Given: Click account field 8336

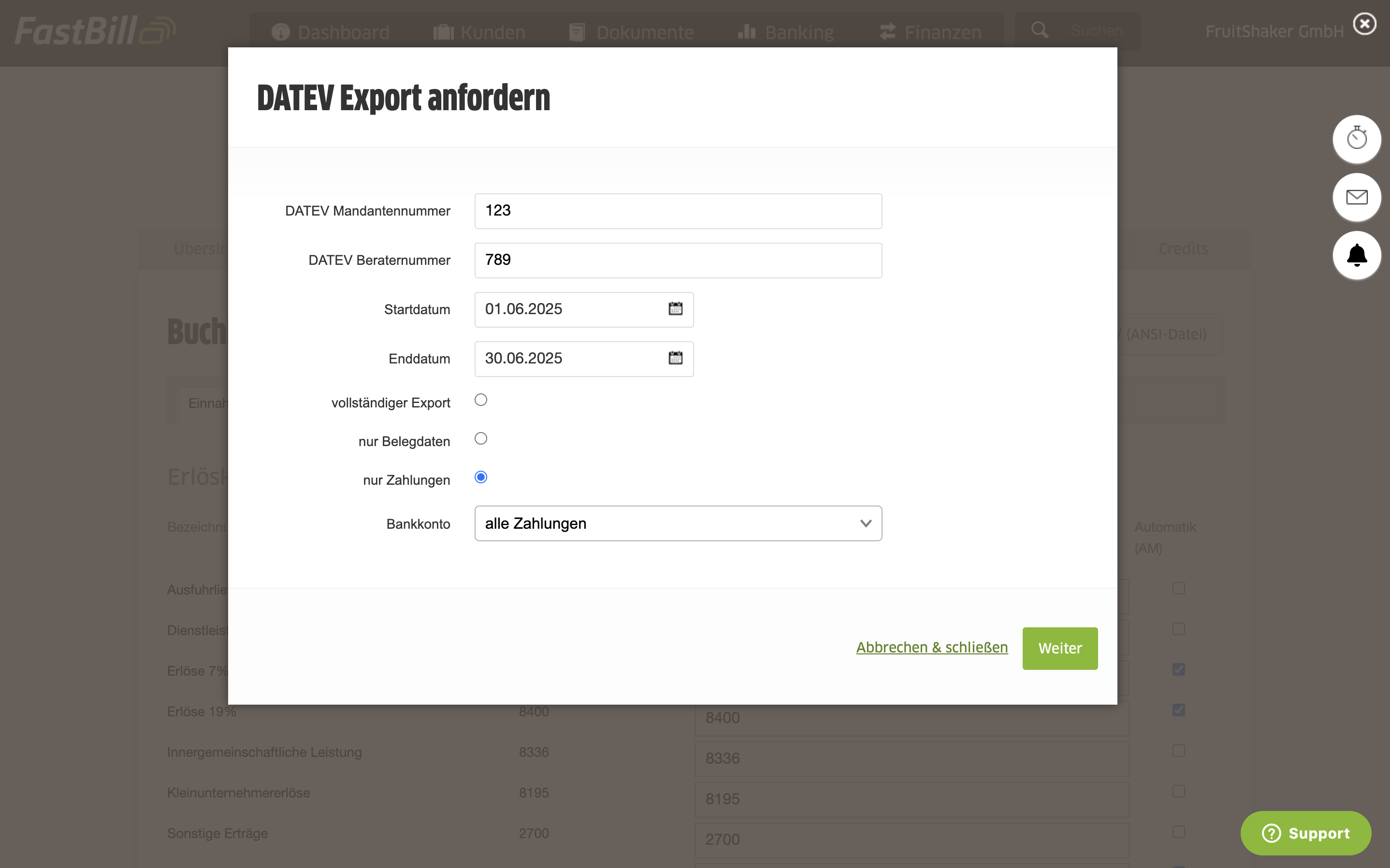Looking at the screenshot, I should point(912,759).
